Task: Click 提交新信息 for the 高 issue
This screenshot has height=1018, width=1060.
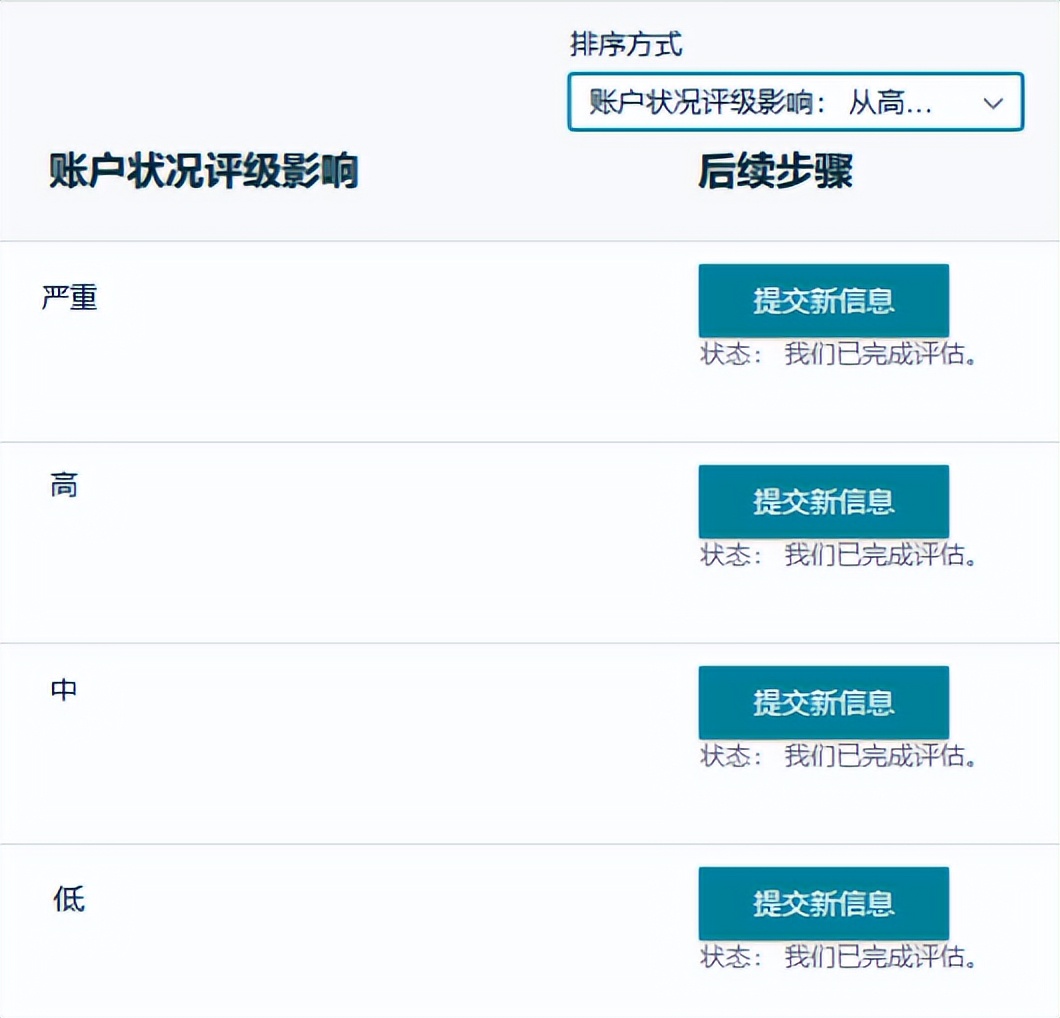Action: tap(823, 501)
